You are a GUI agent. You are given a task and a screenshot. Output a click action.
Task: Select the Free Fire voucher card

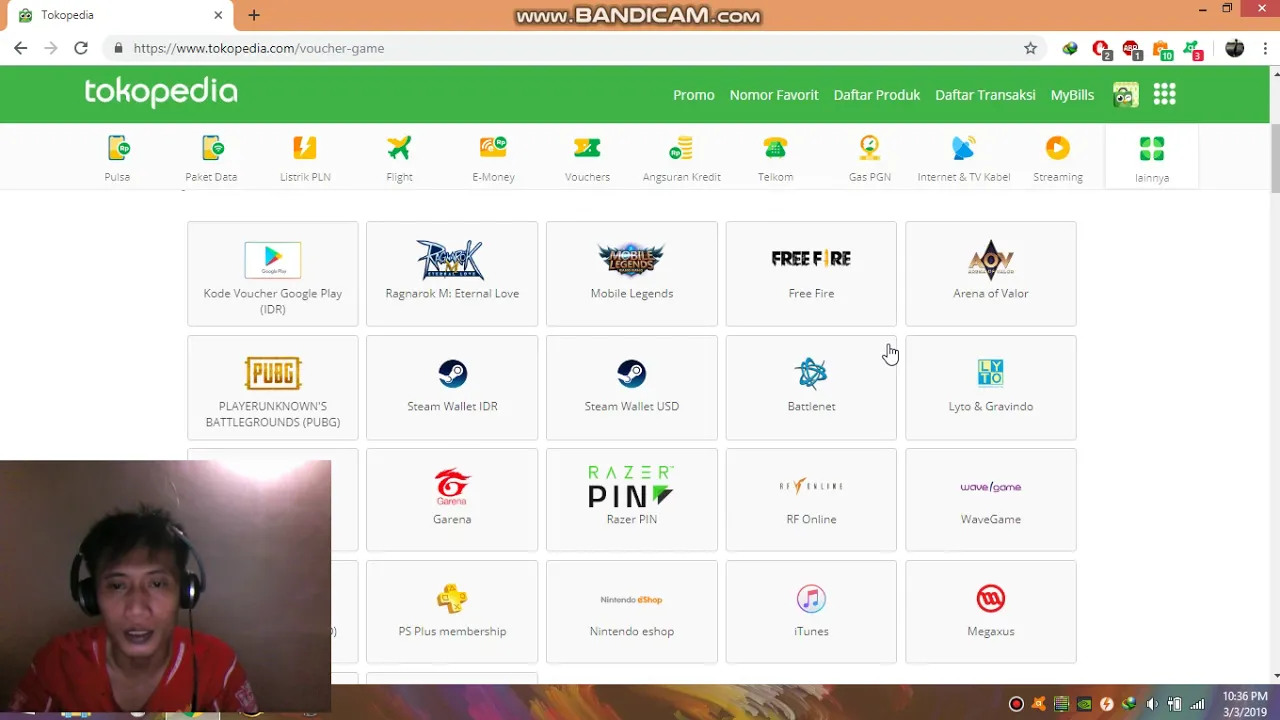tap(811, 274)
